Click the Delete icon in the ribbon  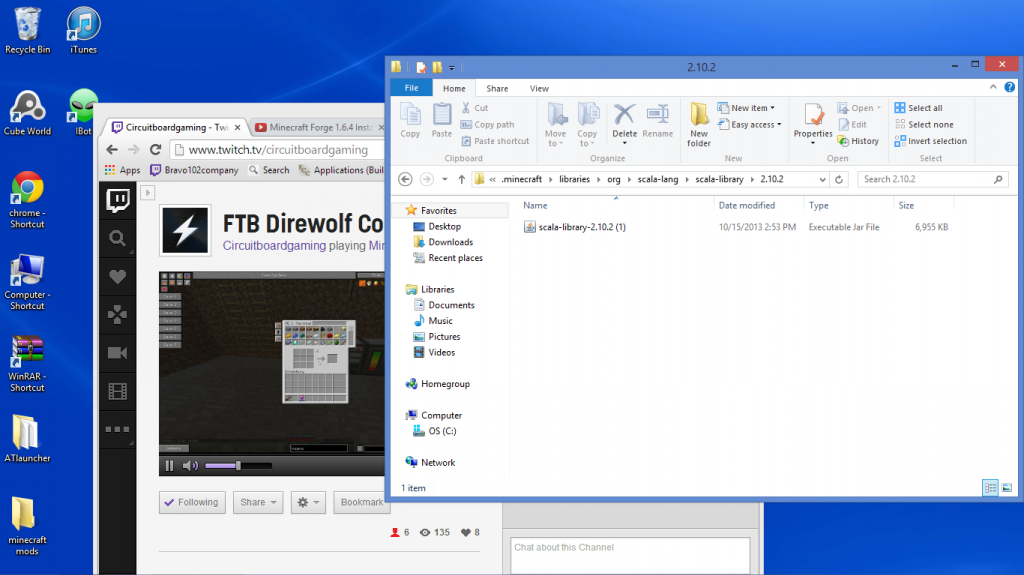pos(624,120)
